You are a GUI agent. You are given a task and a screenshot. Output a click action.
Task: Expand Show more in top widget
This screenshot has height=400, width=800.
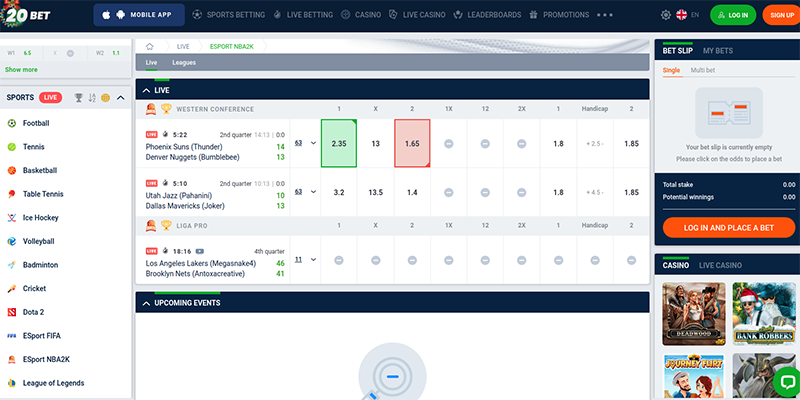tap(21, 69)
